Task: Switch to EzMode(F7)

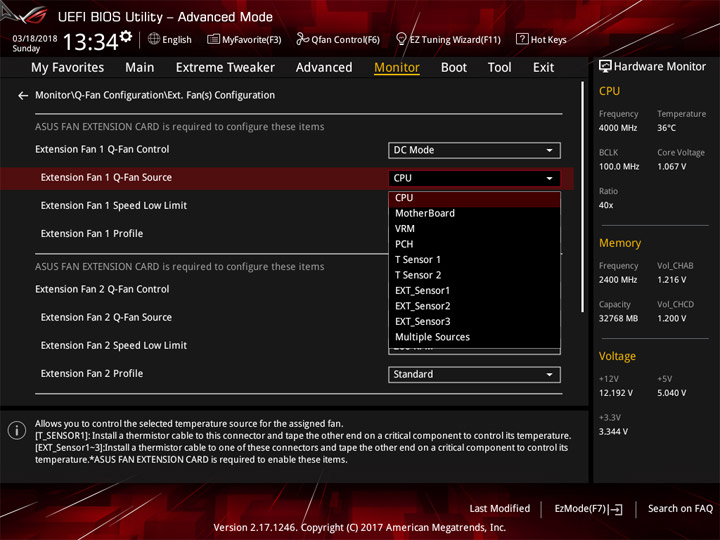Action: tap(588, 509)
